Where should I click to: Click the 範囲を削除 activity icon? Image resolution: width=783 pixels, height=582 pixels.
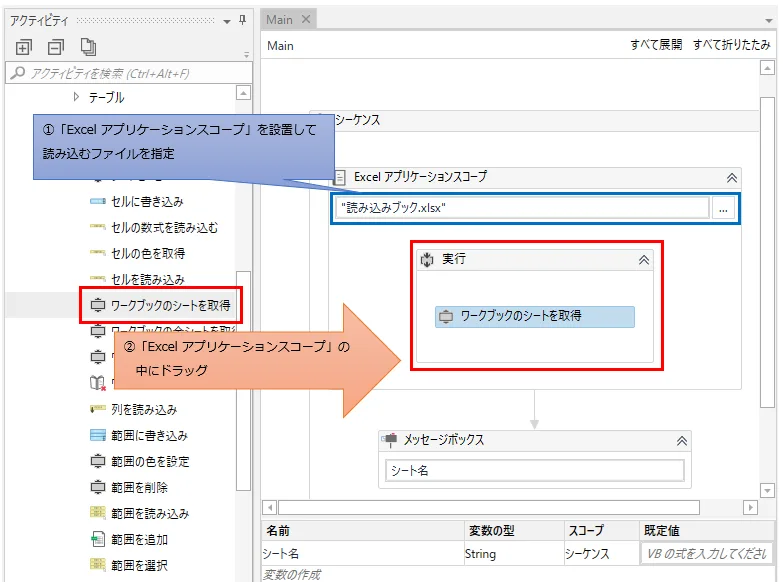click(97, 487)
